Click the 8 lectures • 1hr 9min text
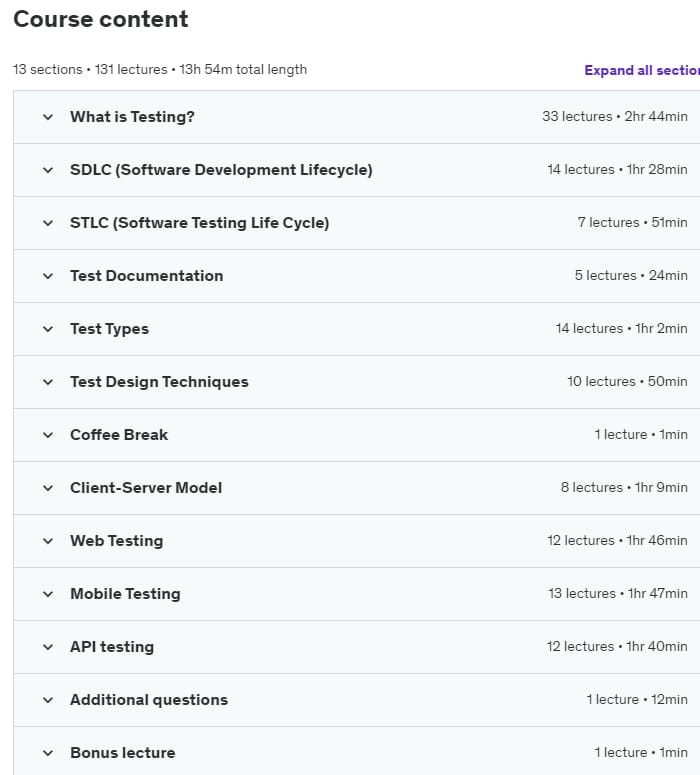The image size is (700, 775). click(624, 487)
